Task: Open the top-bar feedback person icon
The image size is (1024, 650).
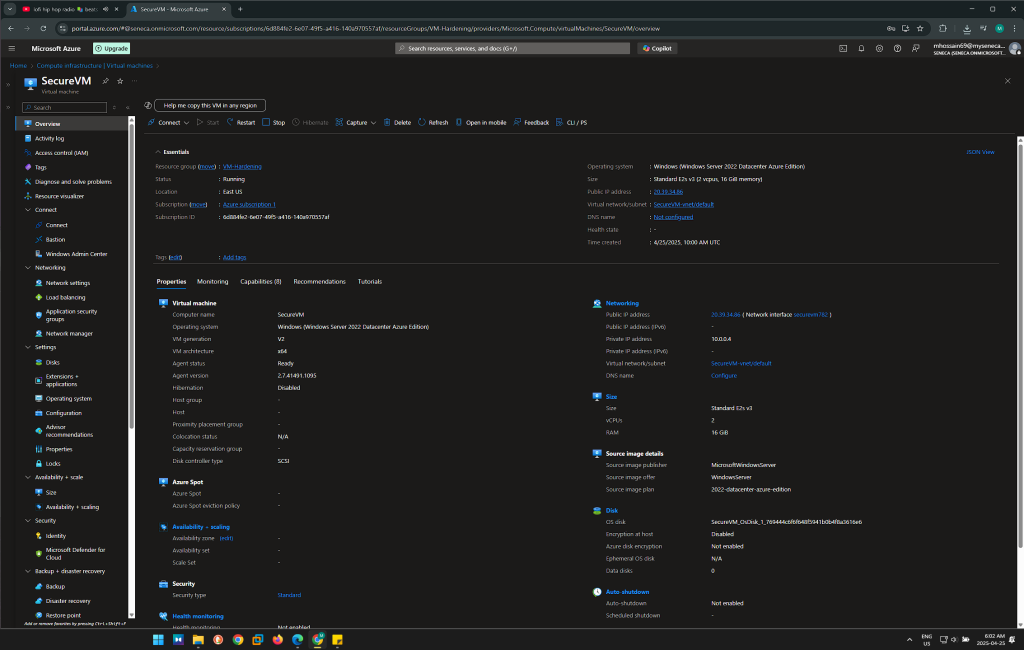Action: click(x=916, y=48)
